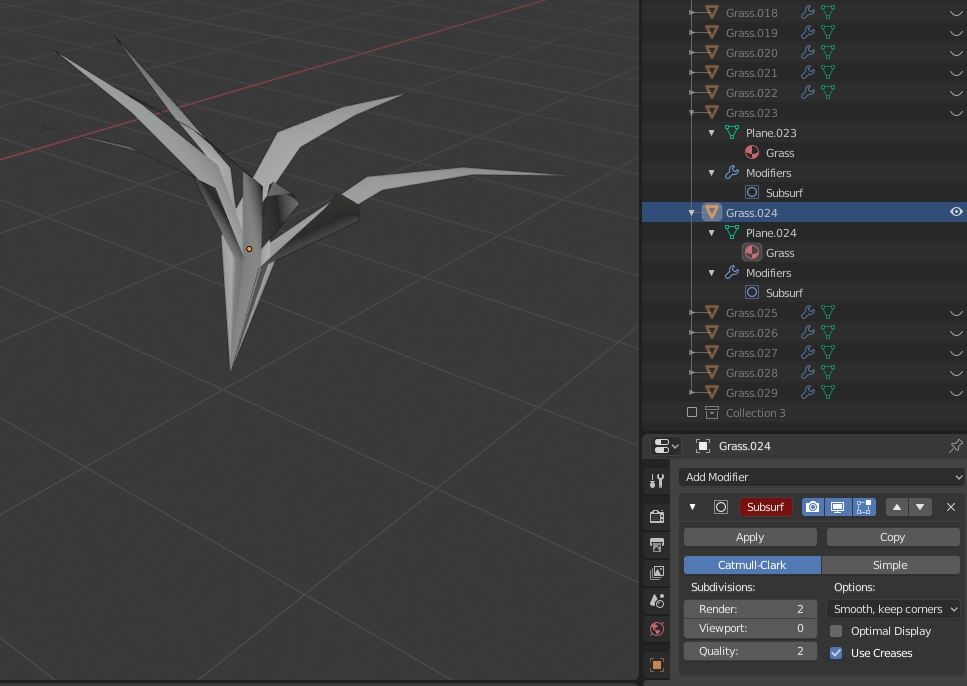Switch subdivision type to Simple
Image resolution: width=967 pixels, height=686 pixels.
point(890,565)
